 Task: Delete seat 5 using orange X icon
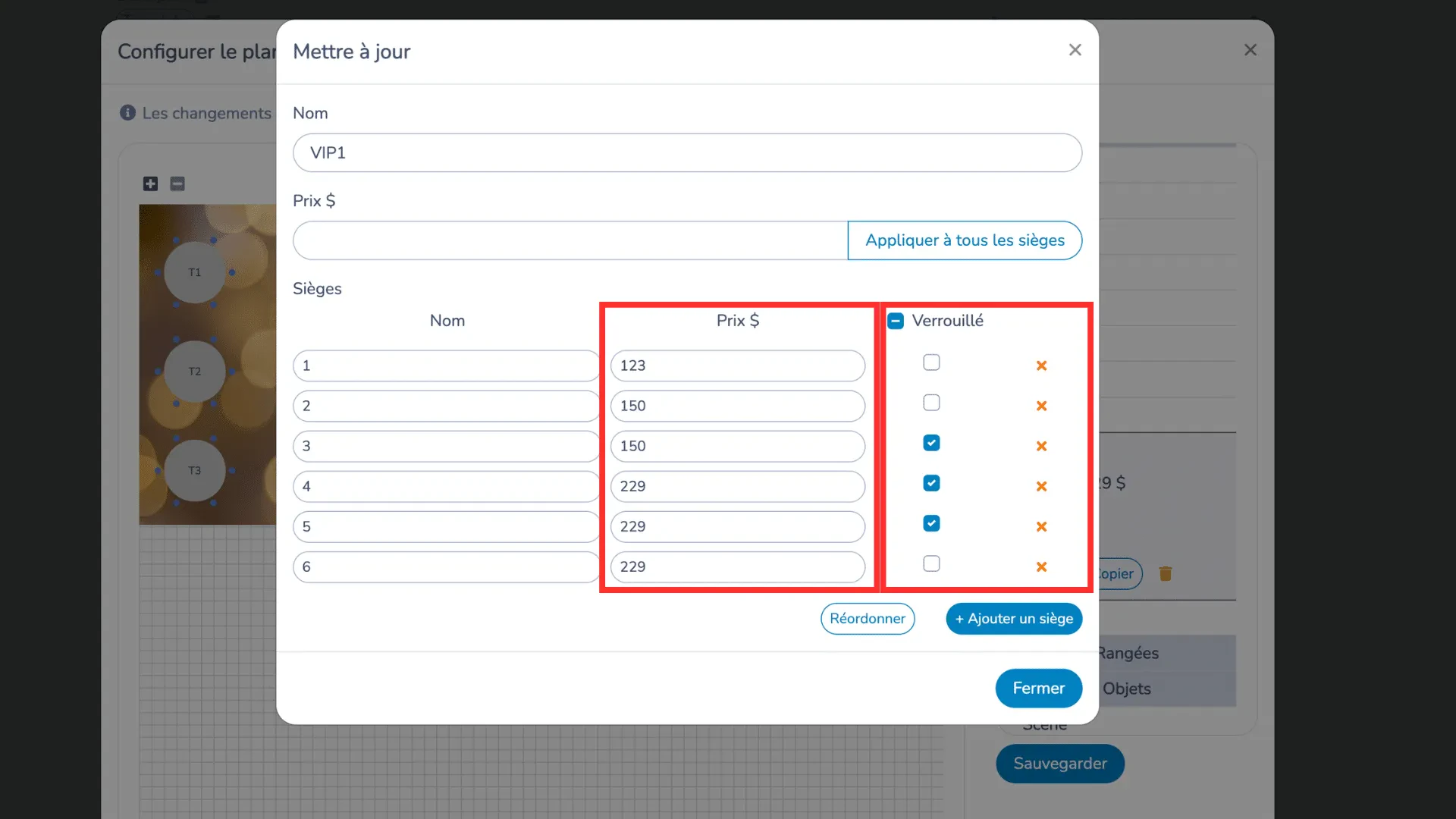1041,526
